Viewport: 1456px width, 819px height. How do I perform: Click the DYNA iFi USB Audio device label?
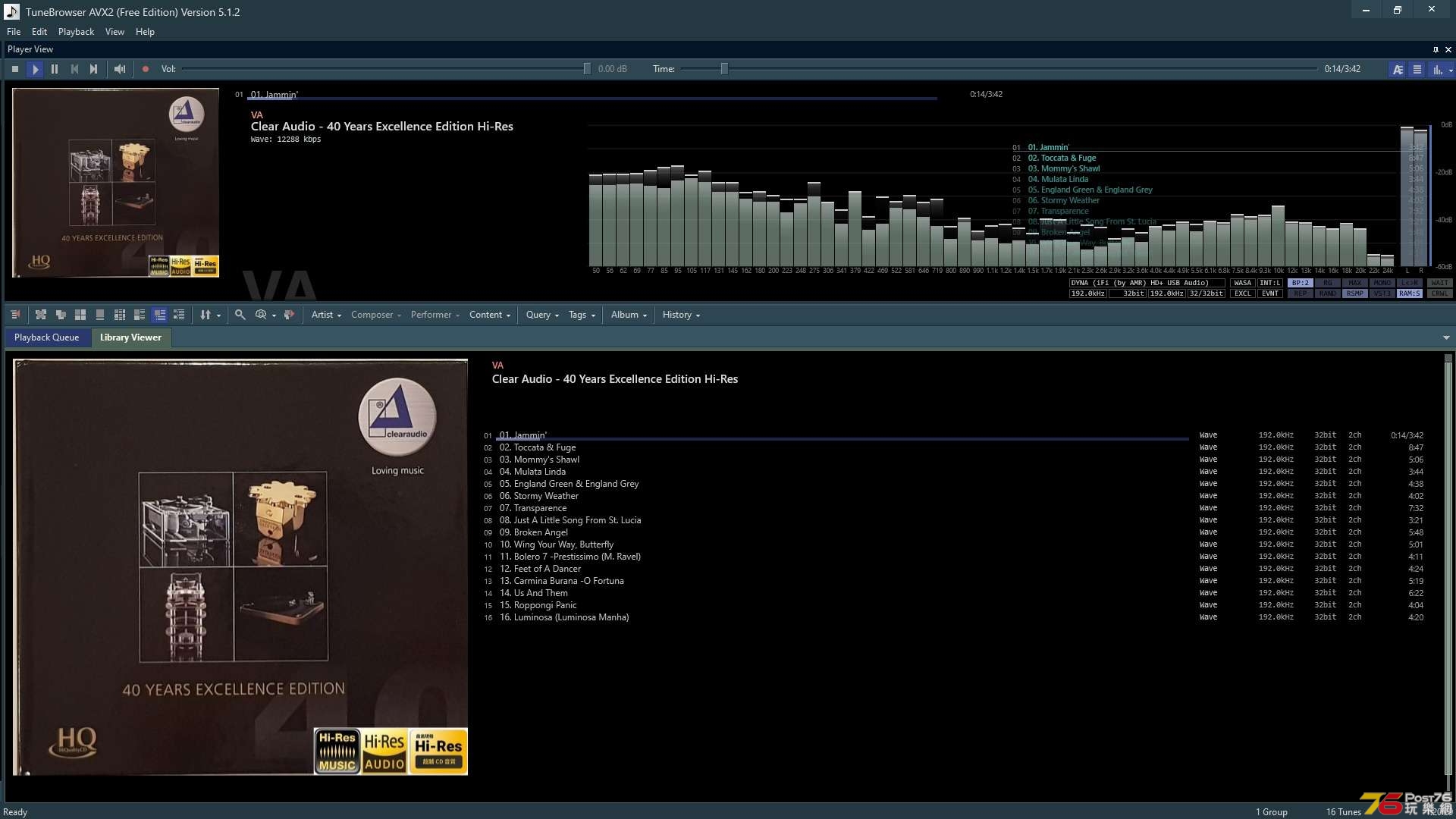(1147, 283)
